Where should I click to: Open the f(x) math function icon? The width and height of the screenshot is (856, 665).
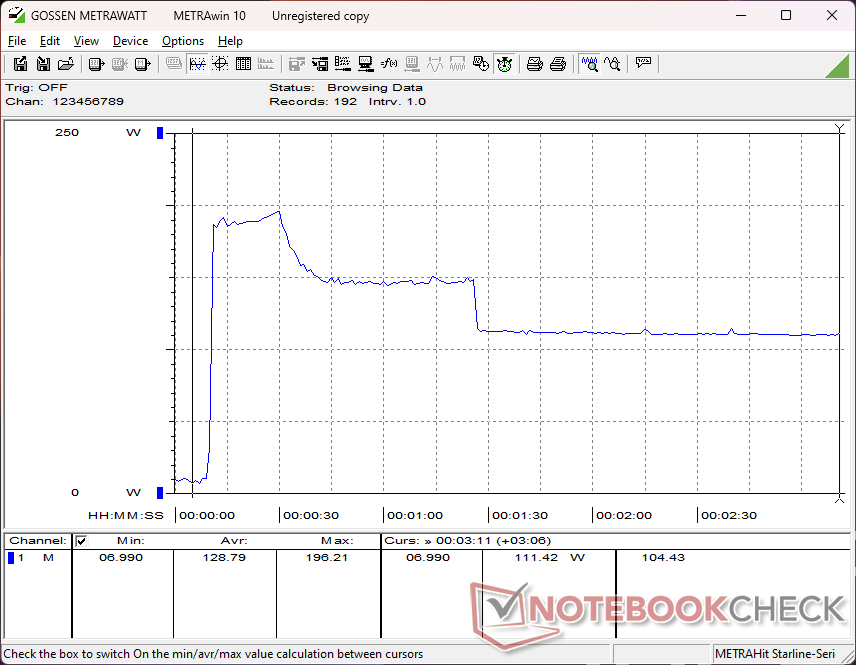coord(389,64)
